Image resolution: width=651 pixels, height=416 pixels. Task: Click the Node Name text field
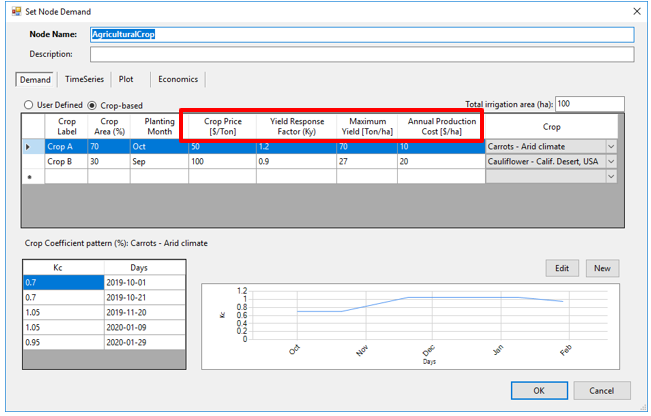tap(361, 34)
